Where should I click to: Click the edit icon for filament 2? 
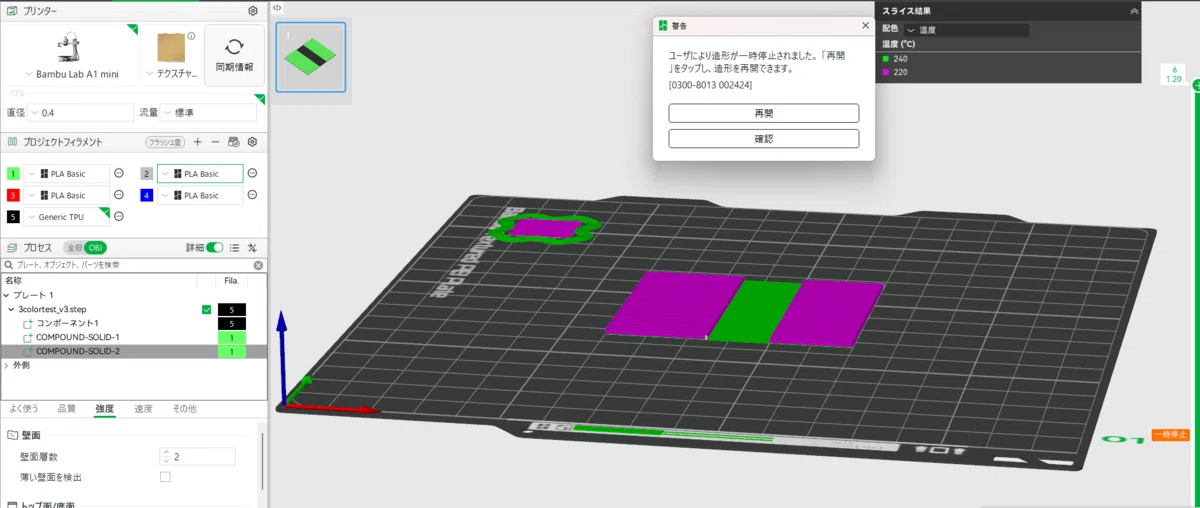click(x=252, y=173)
